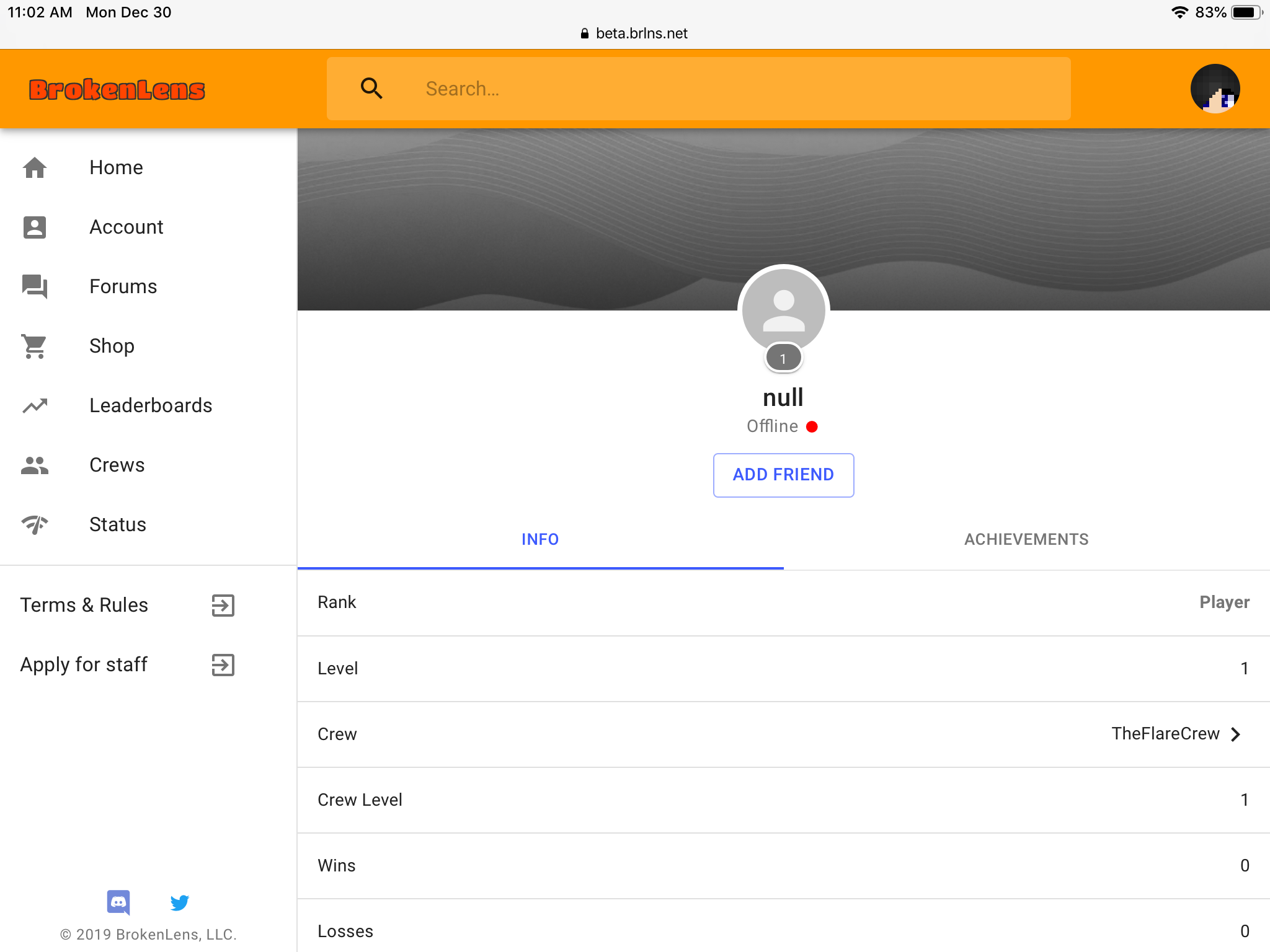This screenshot has height=952, width=1270.
Task: Open Account in the sidebar
Action: click(x=149, y=227)
